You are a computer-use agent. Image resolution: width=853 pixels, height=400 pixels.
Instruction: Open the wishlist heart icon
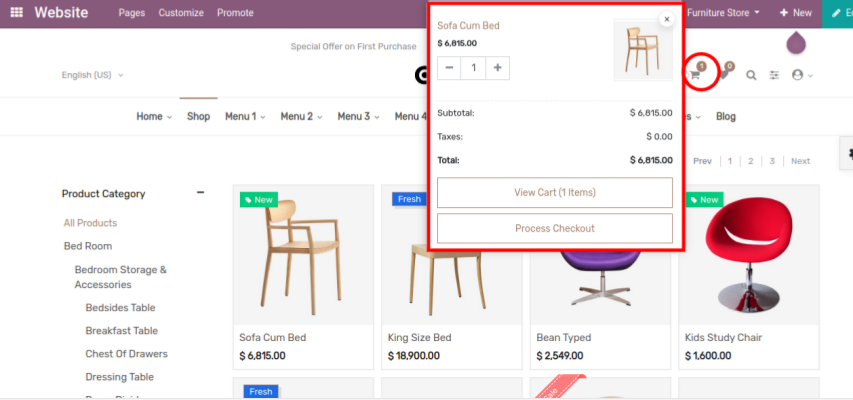coord(723,75)
